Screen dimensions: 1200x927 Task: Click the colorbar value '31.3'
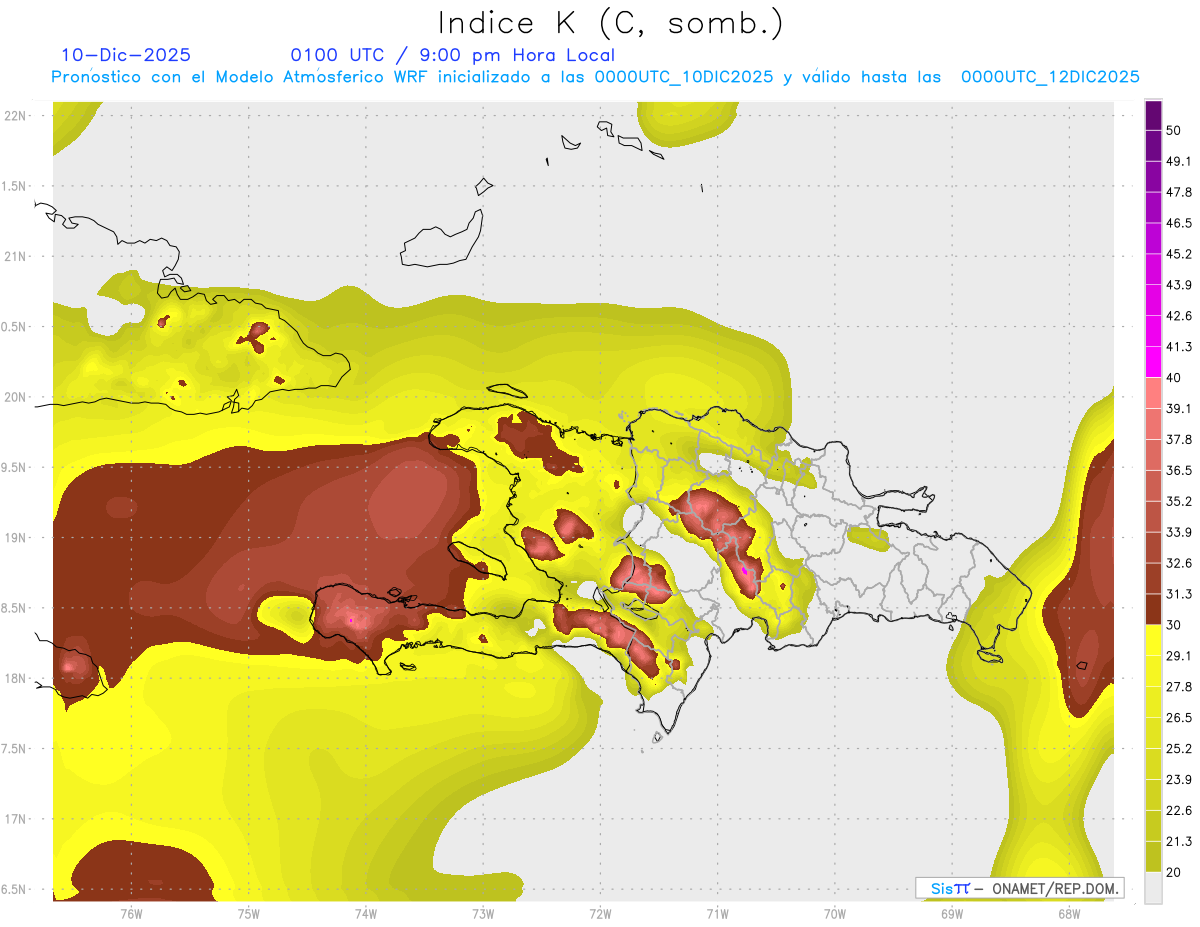tap(1178, 594)
